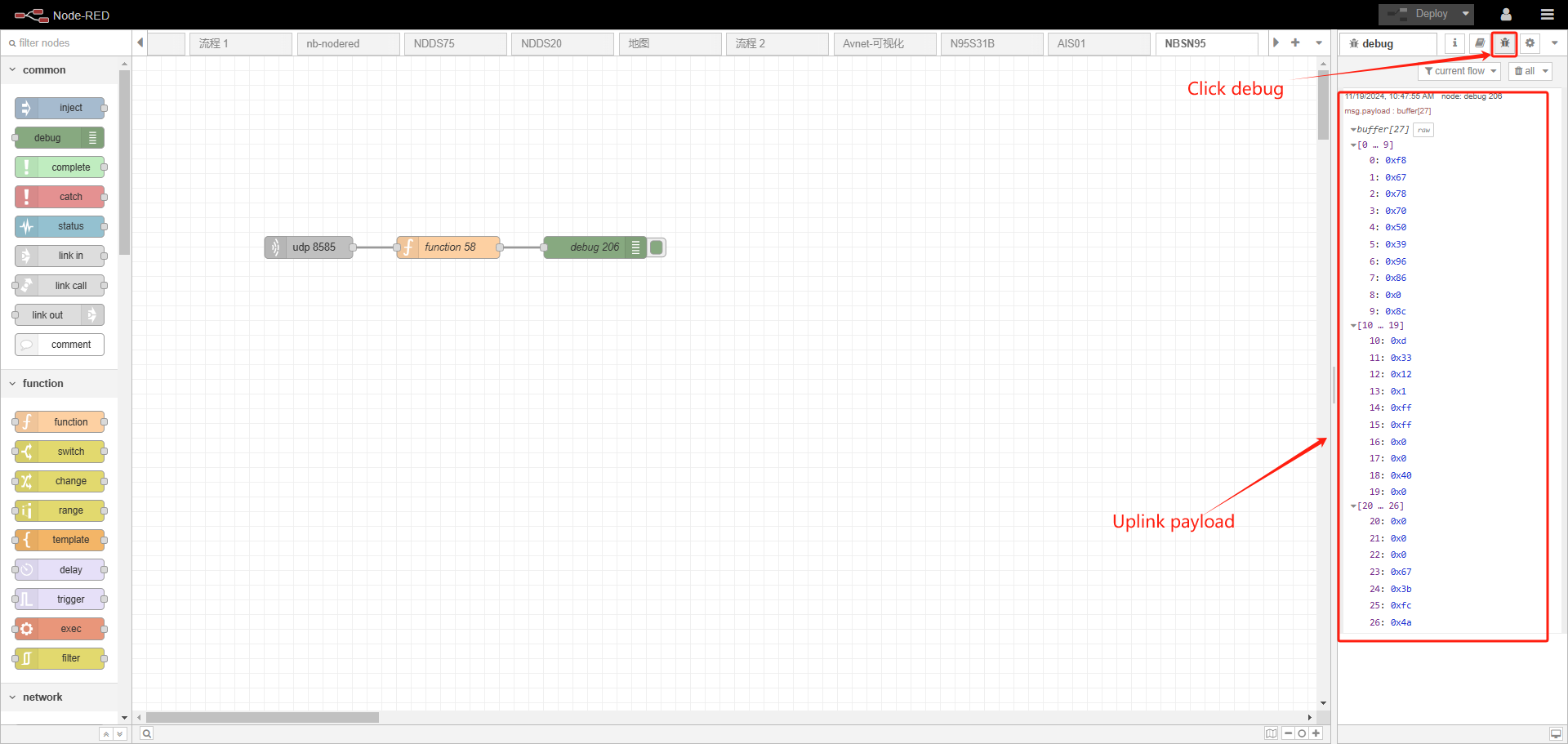Click the search flows magnifier icon
Image resolution: width=1568 pixels, height=744 pixels.
146,733
